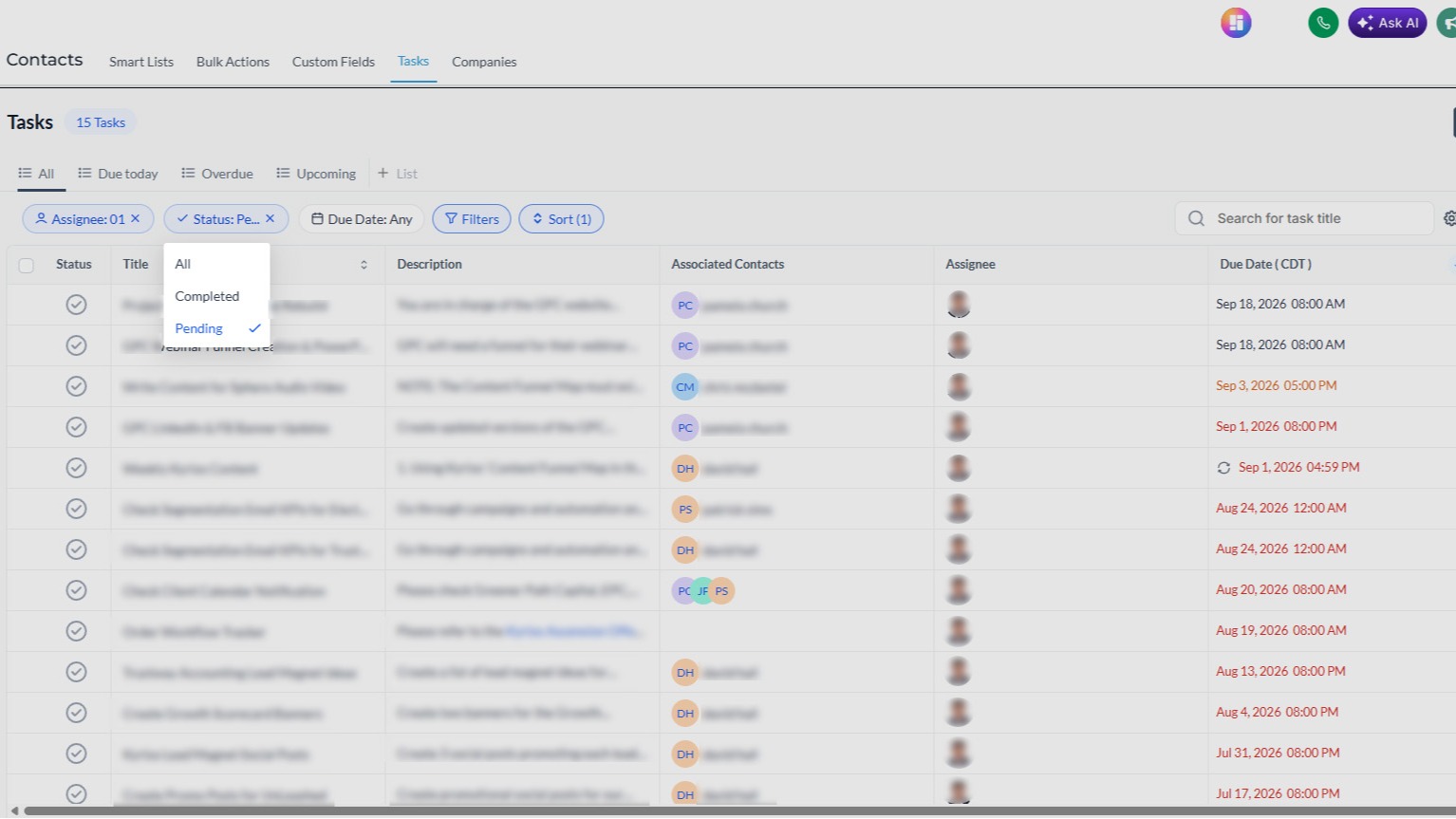This screenshot has height=819, width=1456.
Task: Show the All tasks list view
Action: [37, 174]
